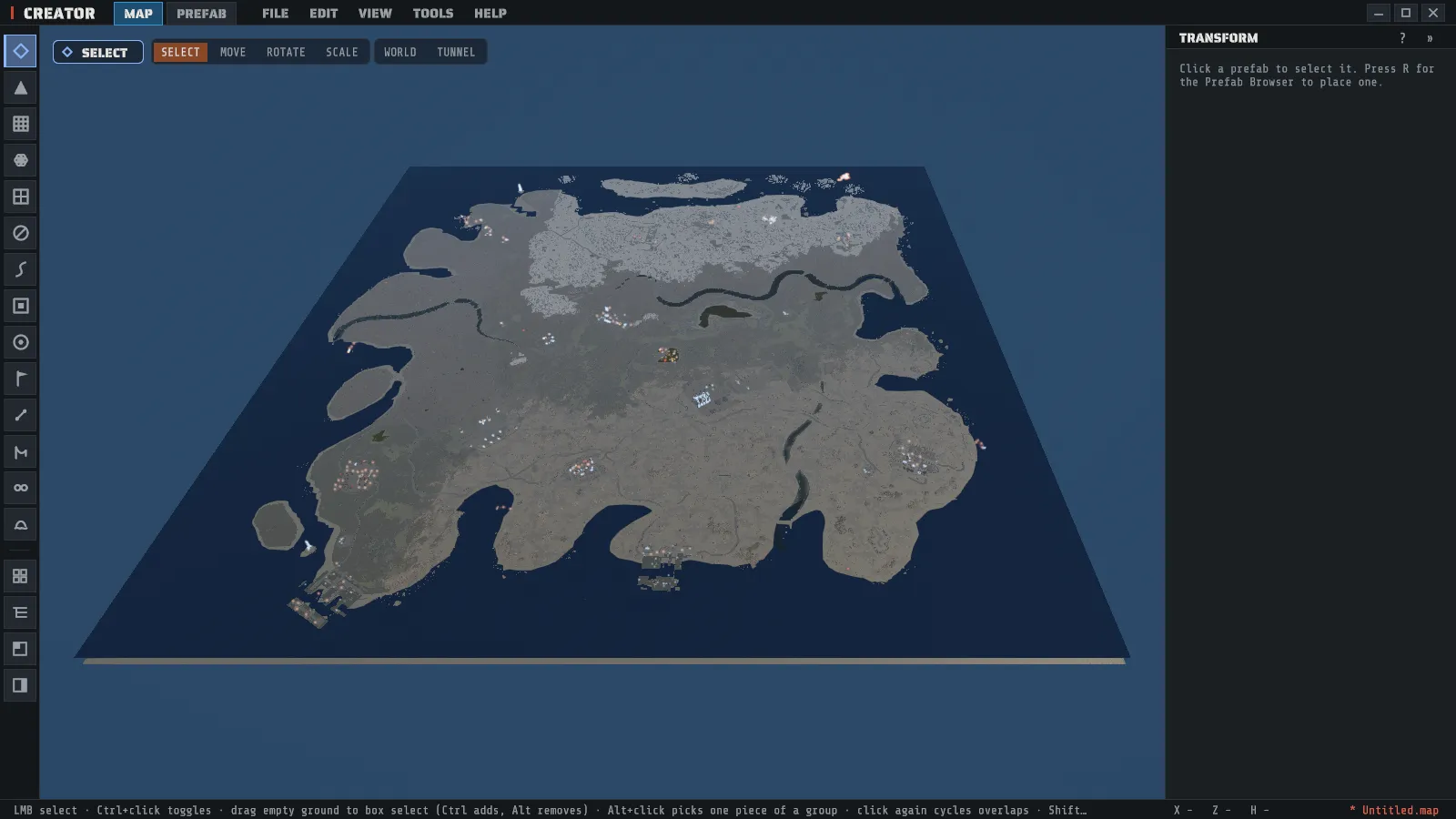
Task: Click the CREATOR app title
Action: tap(59, 14)
